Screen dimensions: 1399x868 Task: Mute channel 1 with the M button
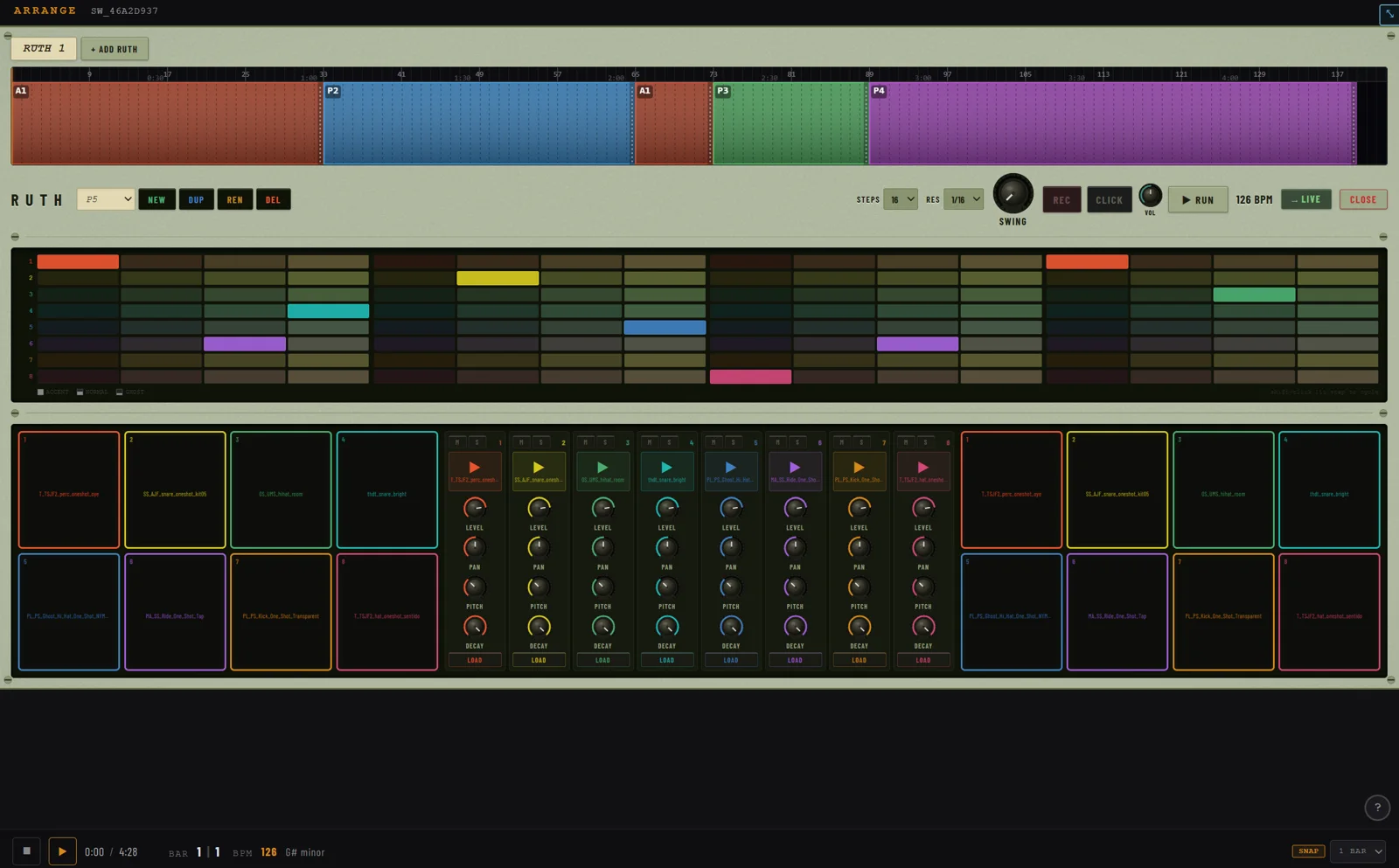[x=457, y=442]
